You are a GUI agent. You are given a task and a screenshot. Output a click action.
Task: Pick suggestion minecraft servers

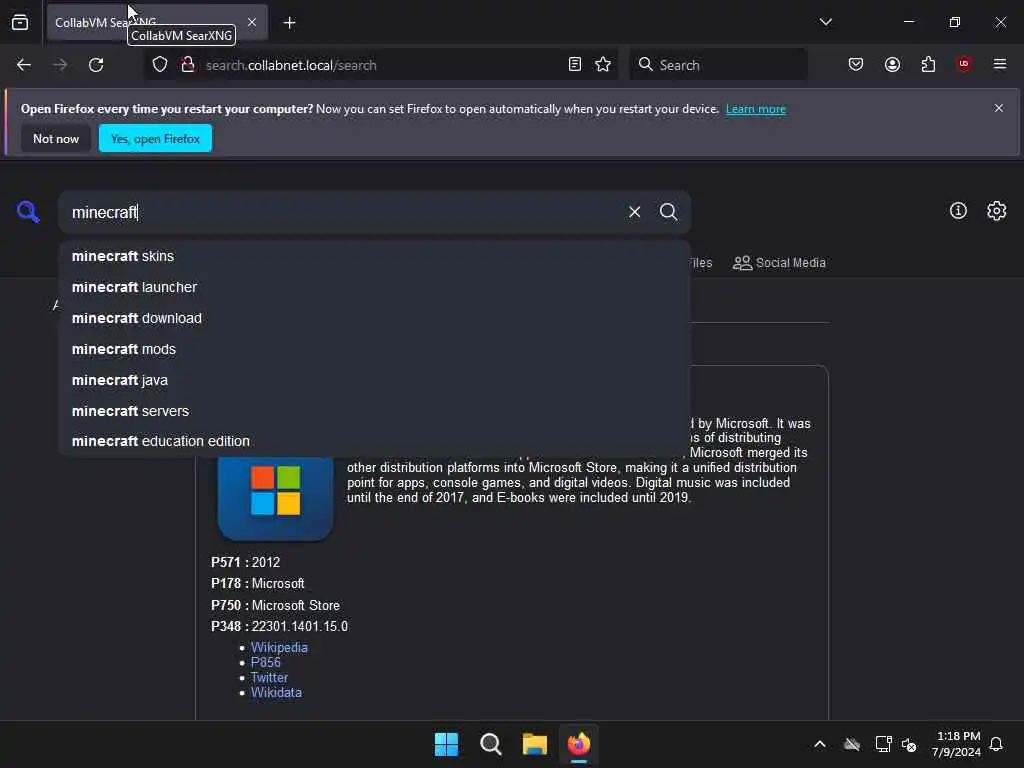375,411
